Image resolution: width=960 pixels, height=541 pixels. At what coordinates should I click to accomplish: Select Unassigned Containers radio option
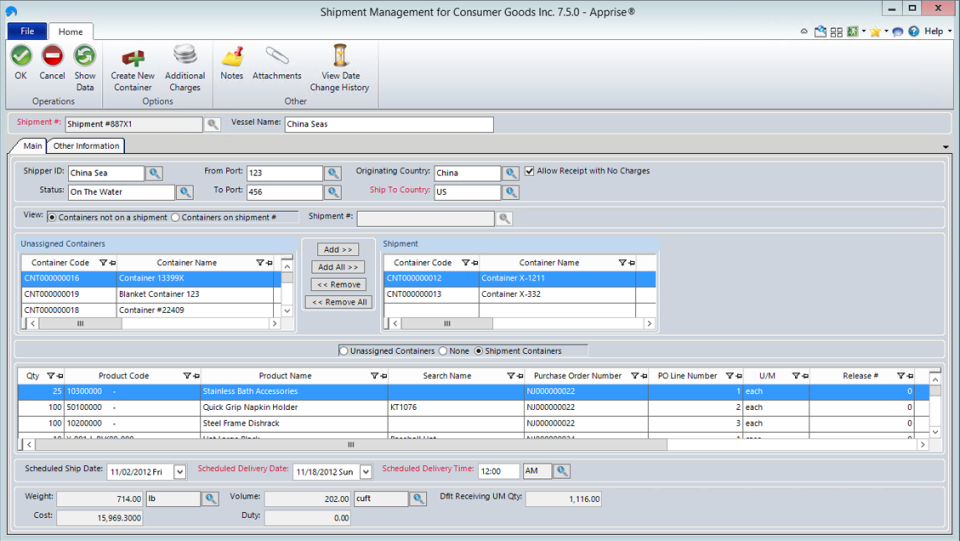(x=343, y=351)
